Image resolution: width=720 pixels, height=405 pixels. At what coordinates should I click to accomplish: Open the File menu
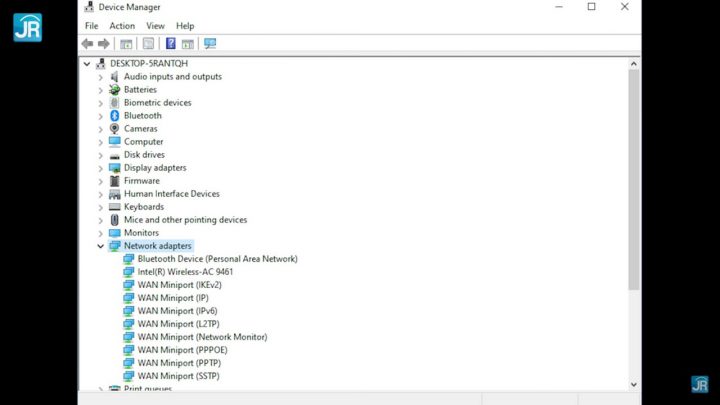point(92,26)
